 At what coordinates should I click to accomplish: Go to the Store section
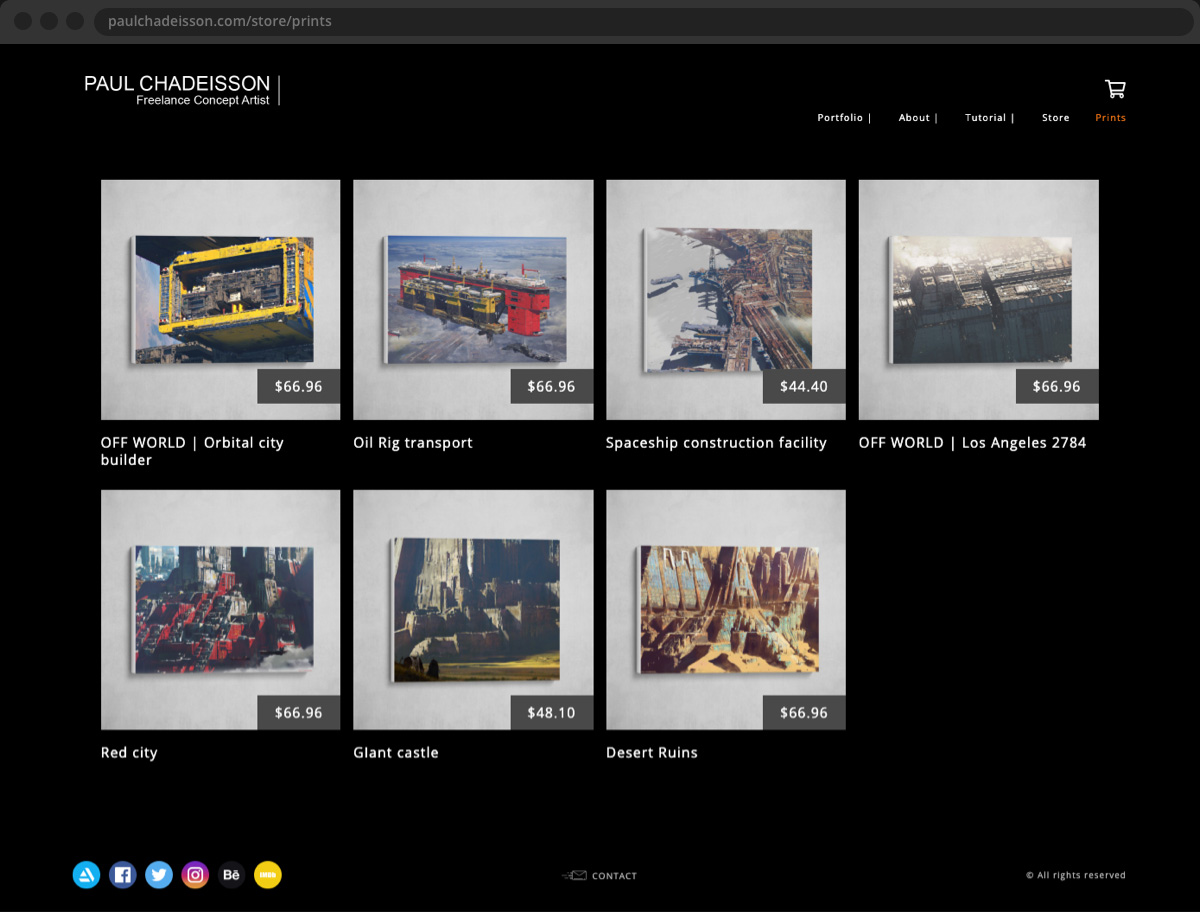coord(1055,117)
